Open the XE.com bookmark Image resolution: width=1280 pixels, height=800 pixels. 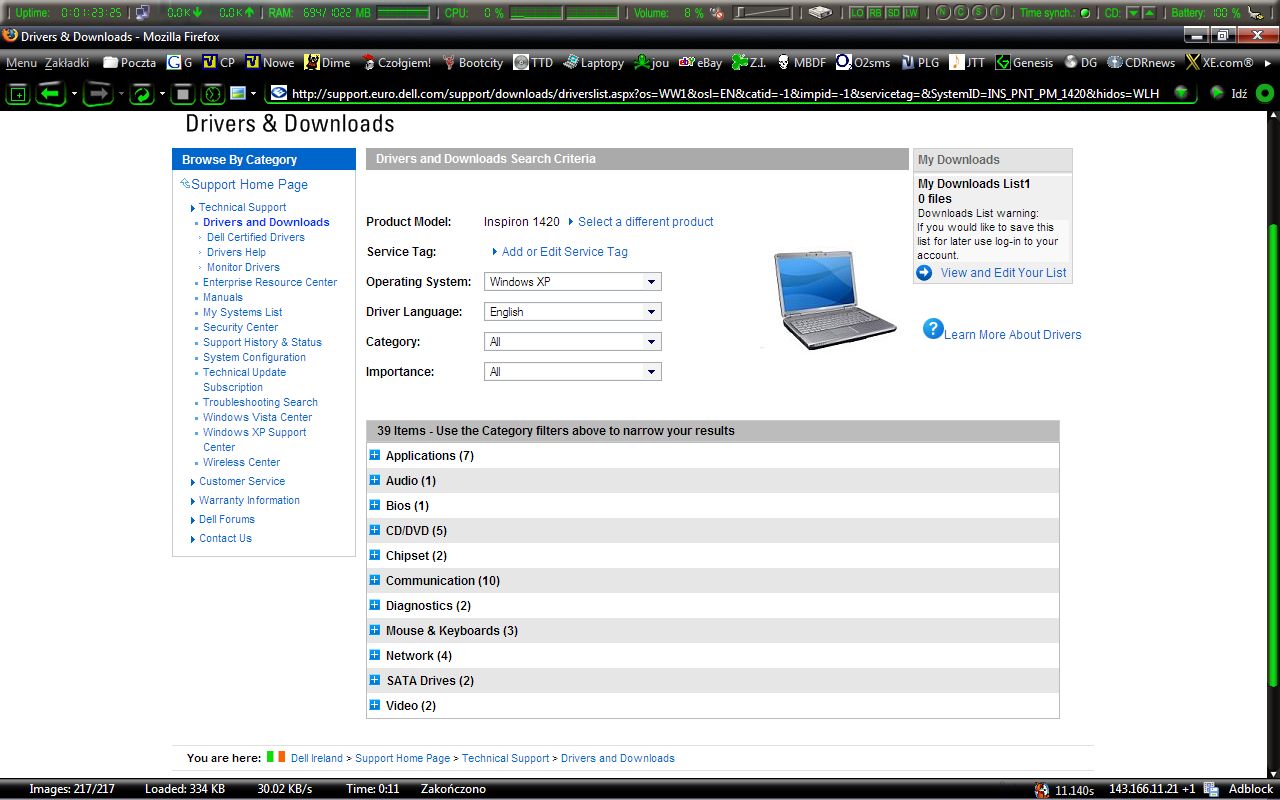click(x=1219, y=62)
